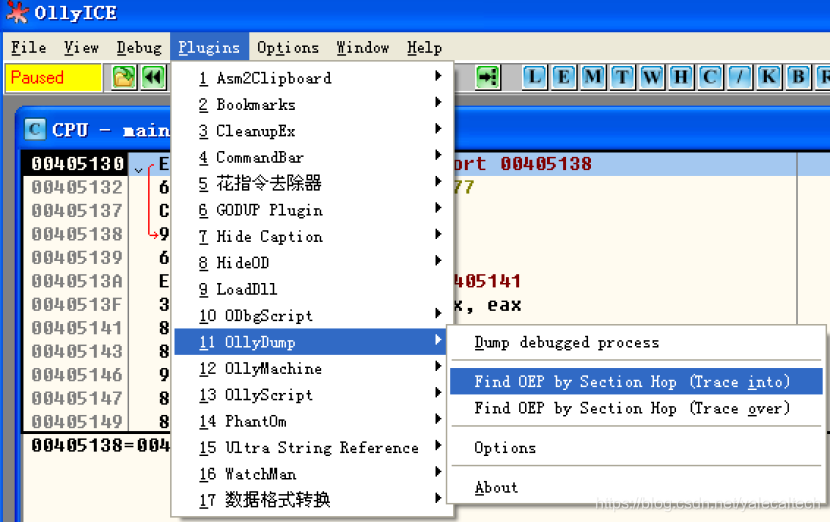Open the View menu

[81, 48]
